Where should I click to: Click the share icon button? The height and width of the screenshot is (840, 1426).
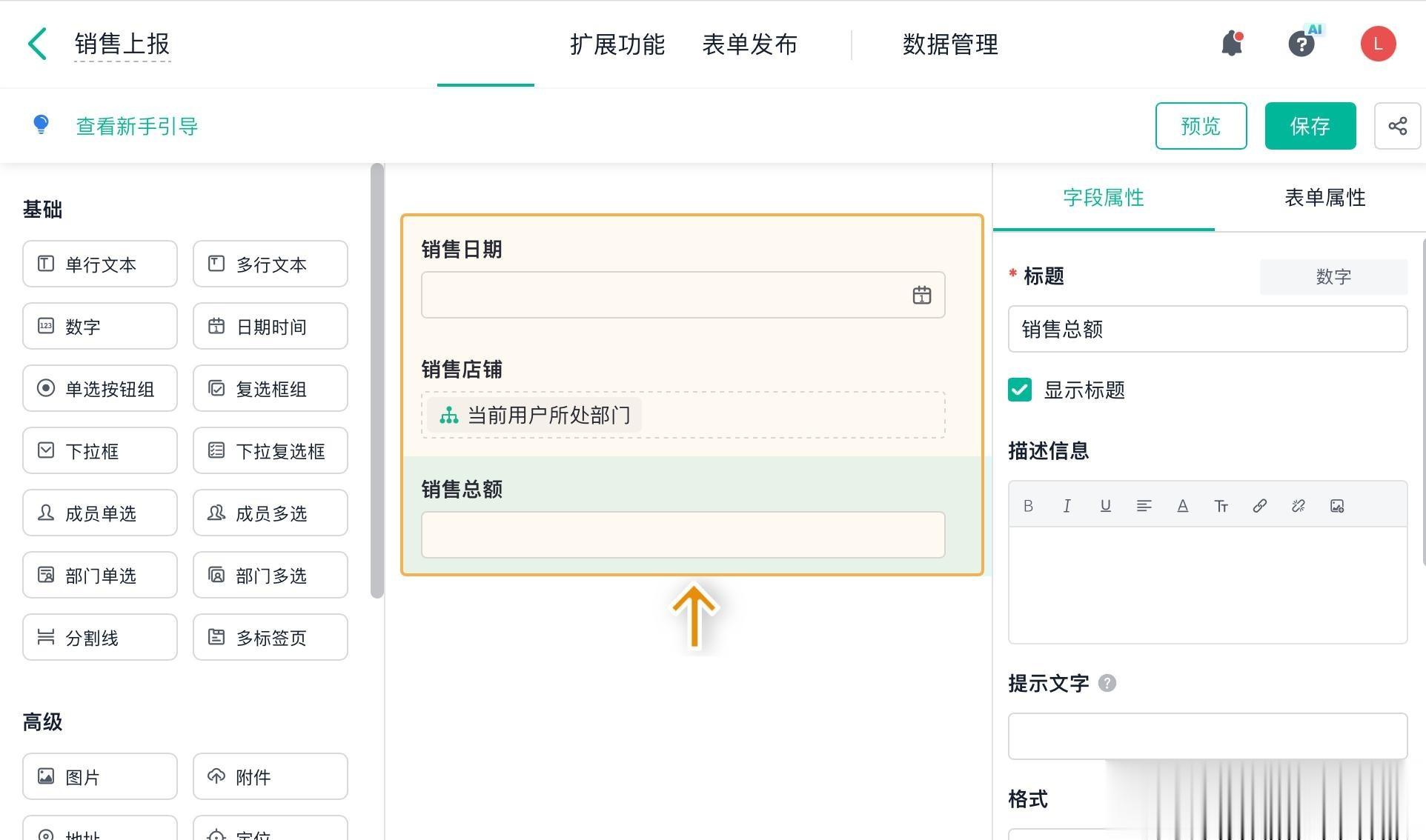coord(1397,126)
